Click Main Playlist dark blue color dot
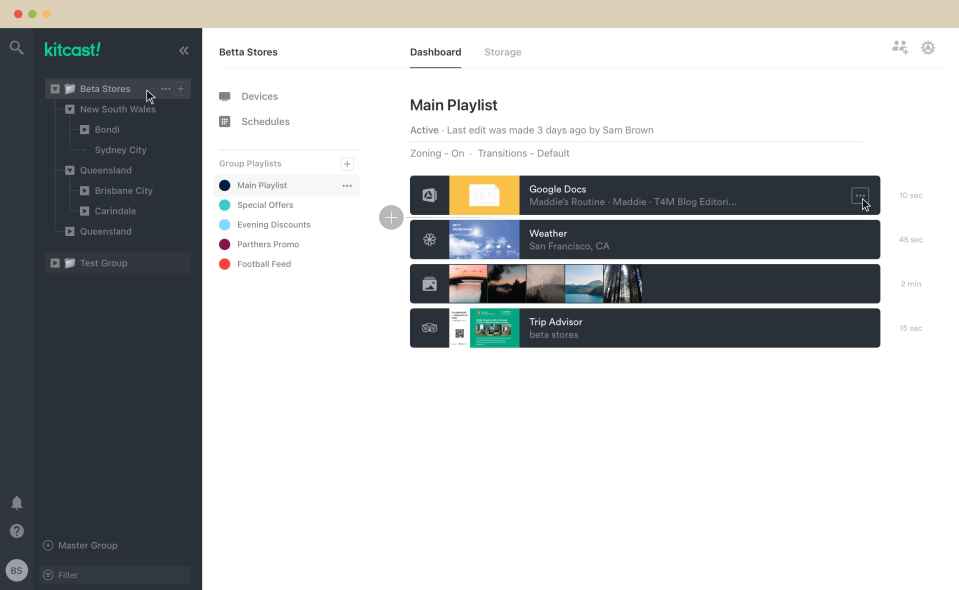959x590 pixels. (224, 185)
